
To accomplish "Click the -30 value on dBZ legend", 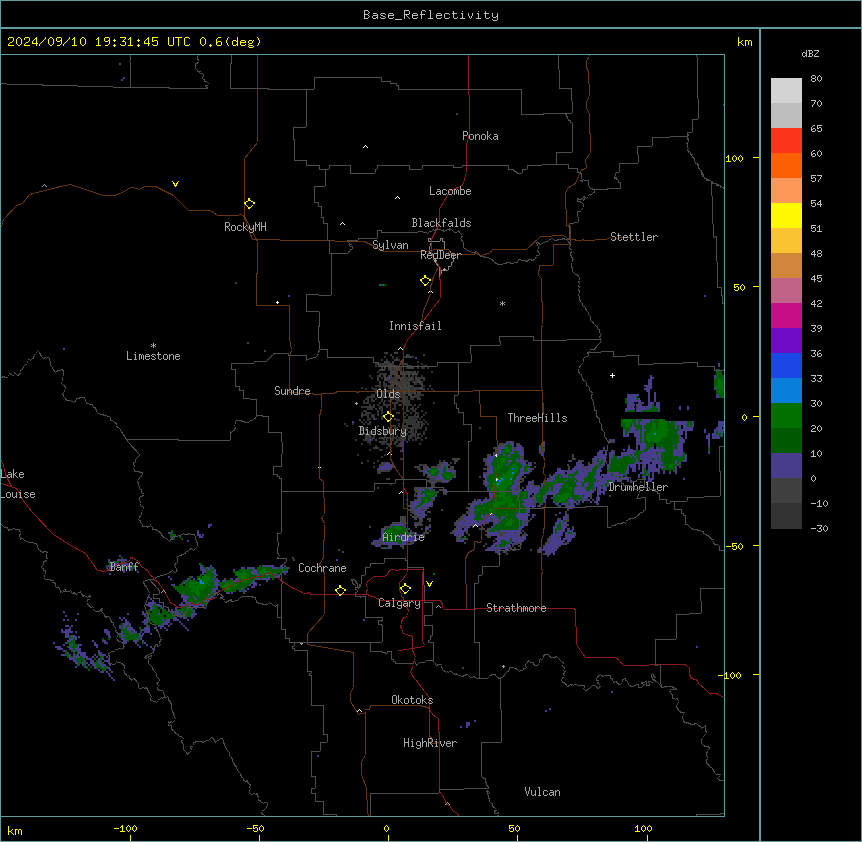I will tap(819, 528).
